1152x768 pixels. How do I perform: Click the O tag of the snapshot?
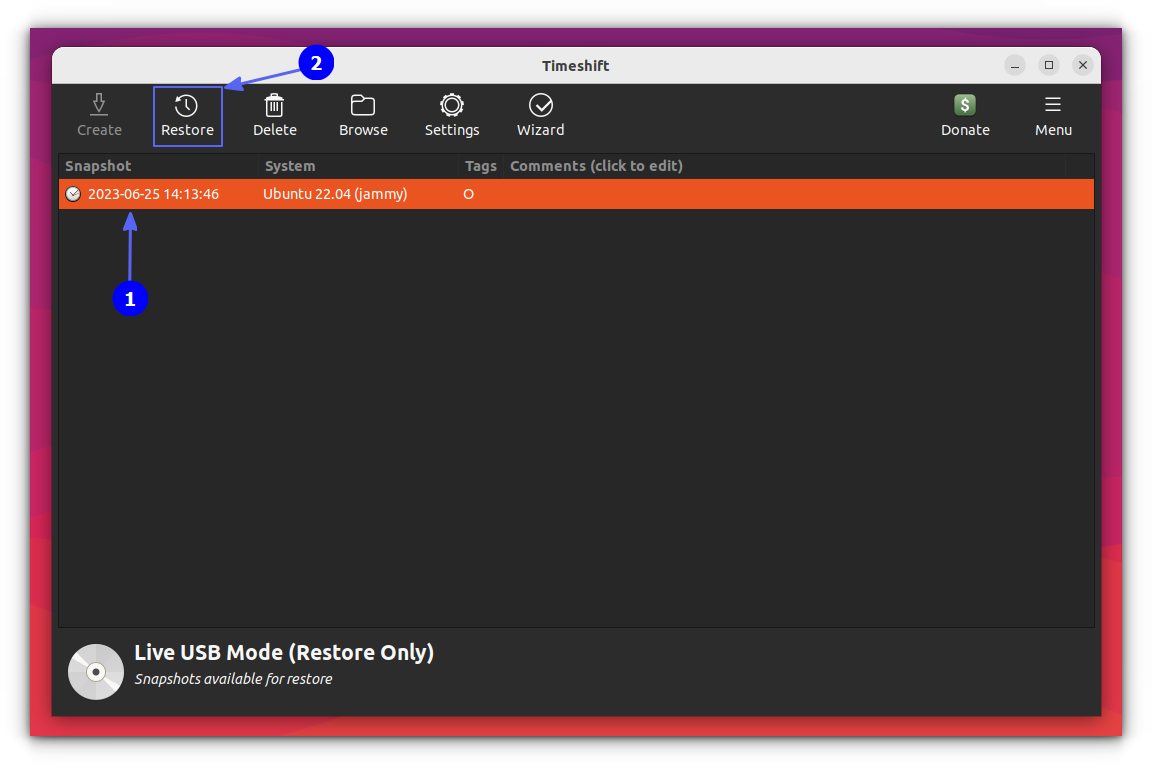point(468,194)
